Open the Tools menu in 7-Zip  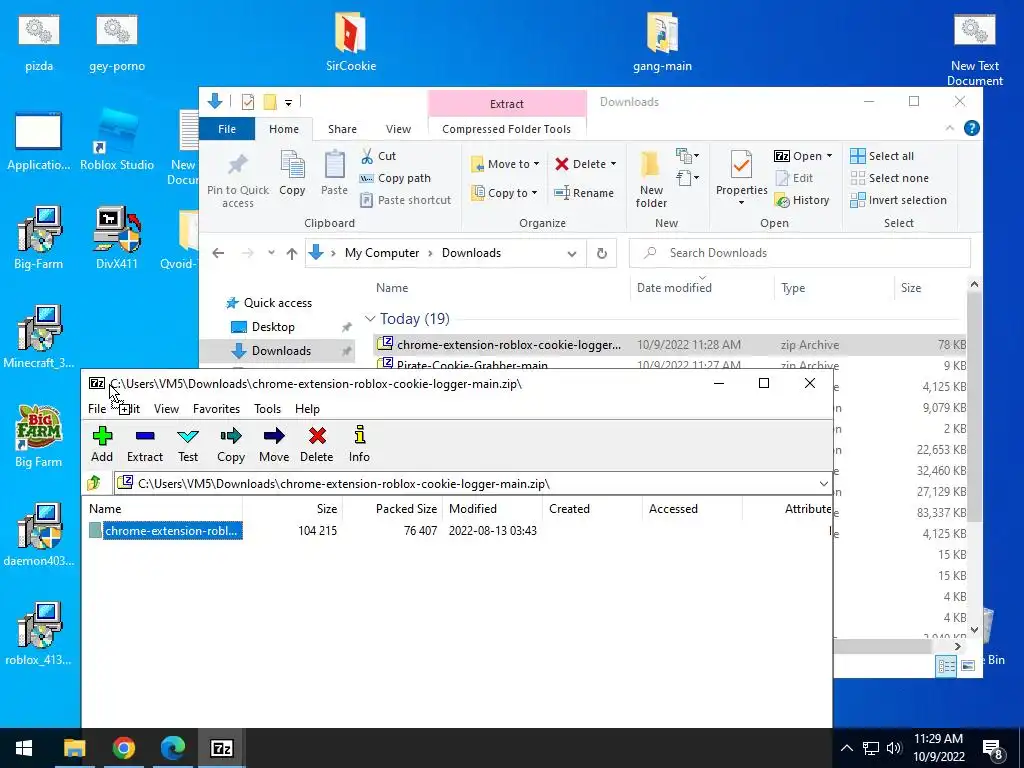pos(267,409)
